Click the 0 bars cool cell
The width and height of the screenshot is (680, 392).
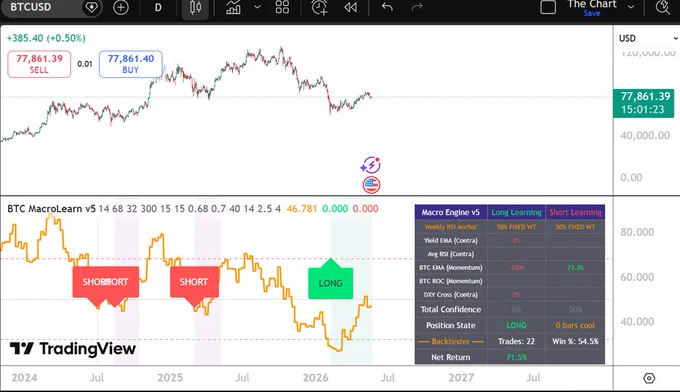click(x=575, y=325)
